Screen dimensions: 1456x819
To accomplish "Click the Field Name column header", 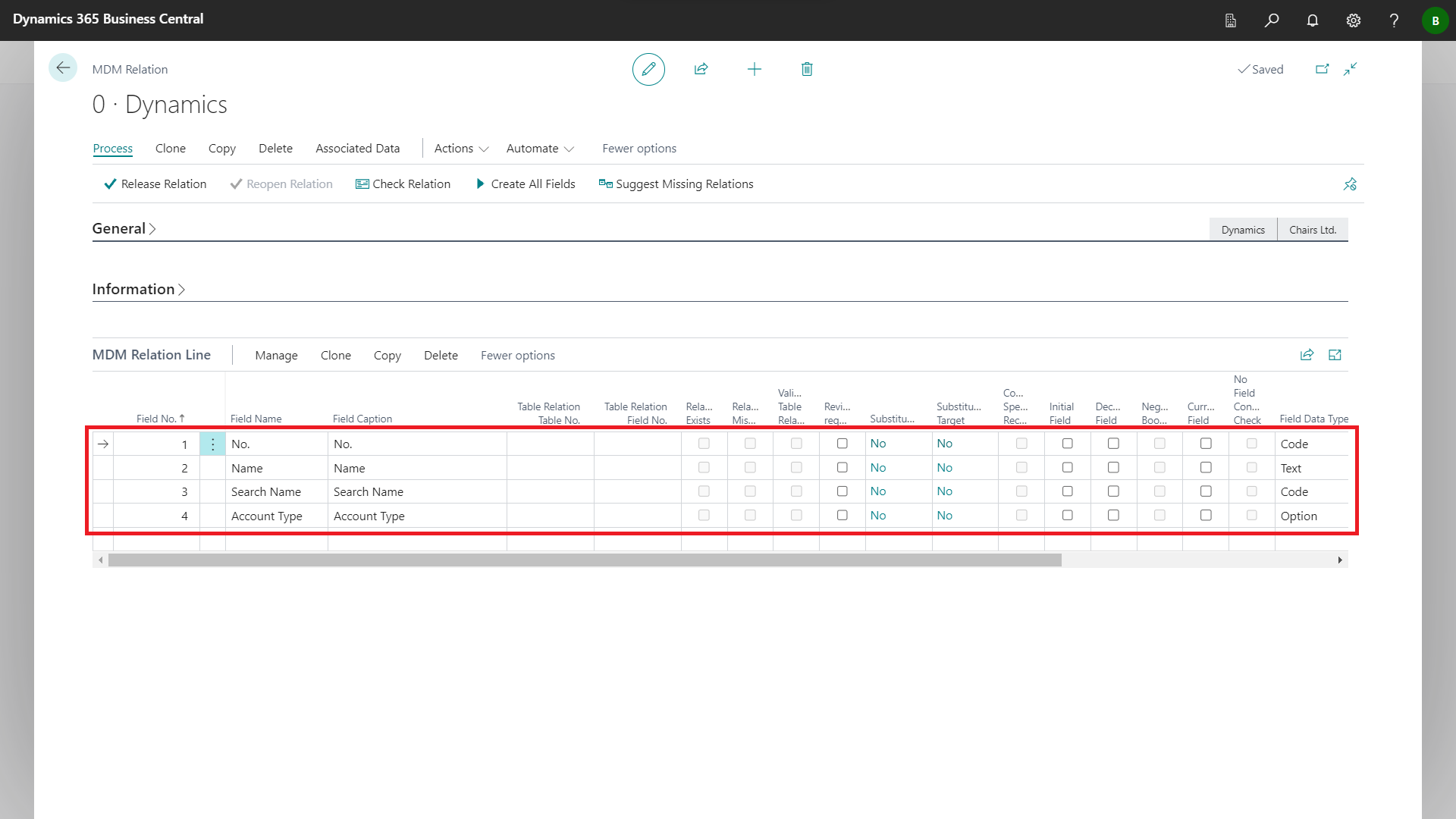I will click(x=256, y=419).
